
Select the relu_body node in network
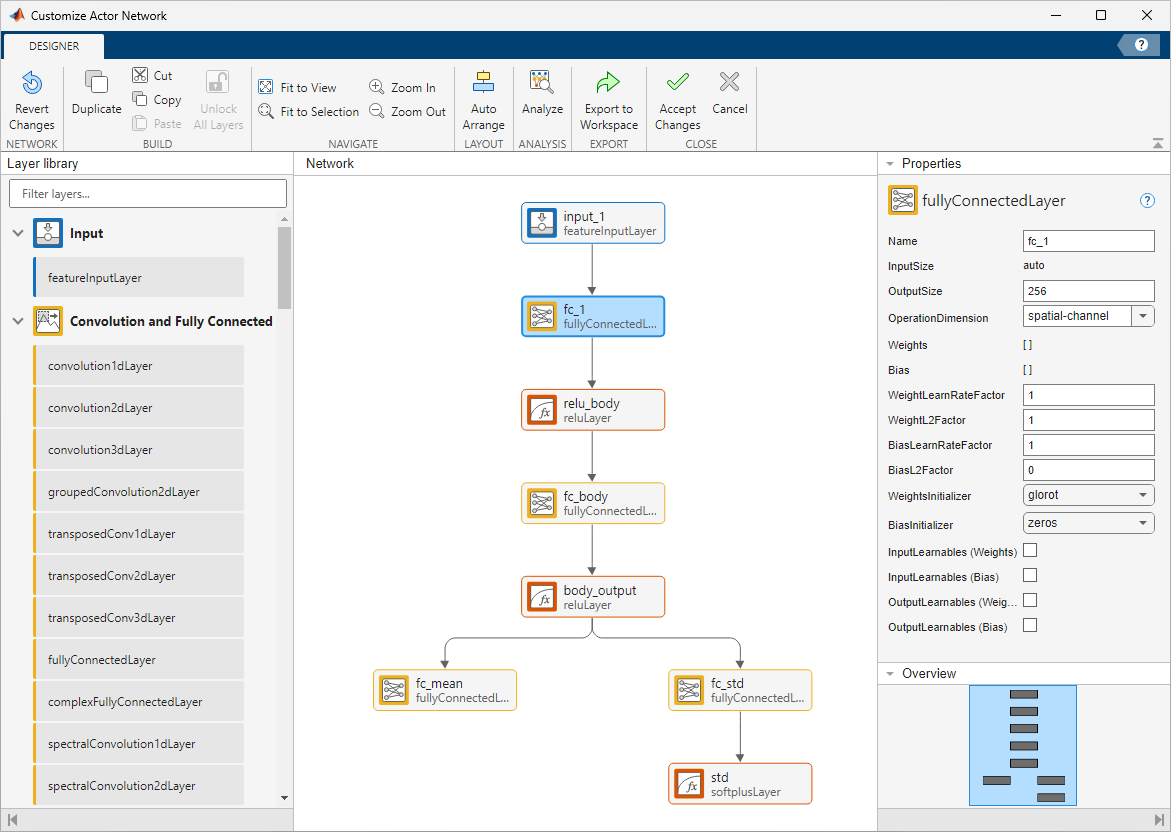[x=592, y=410]
